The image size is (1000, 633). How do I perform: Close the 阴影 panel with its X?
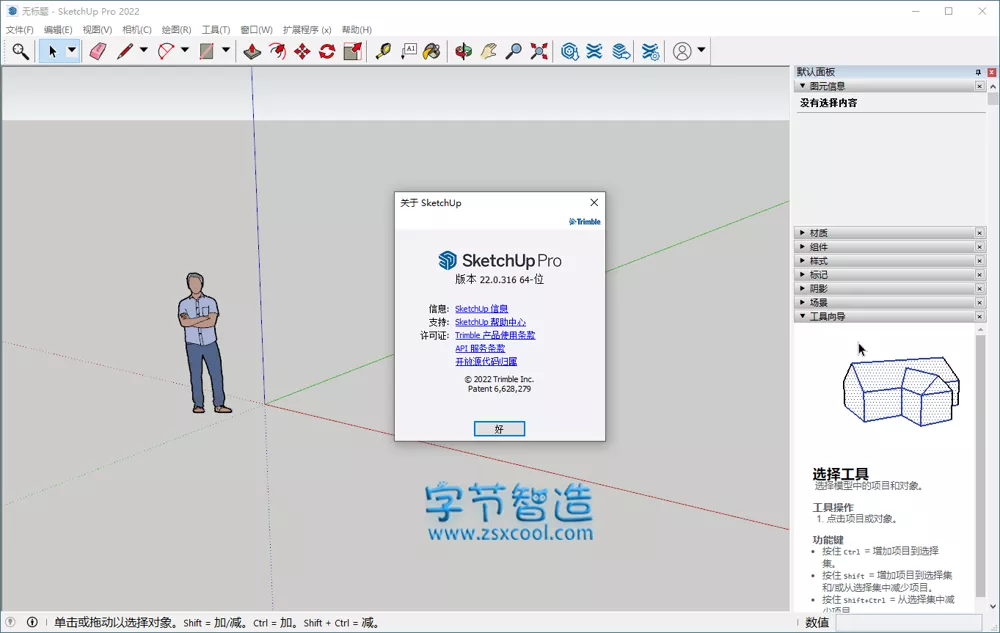(980, 288)
